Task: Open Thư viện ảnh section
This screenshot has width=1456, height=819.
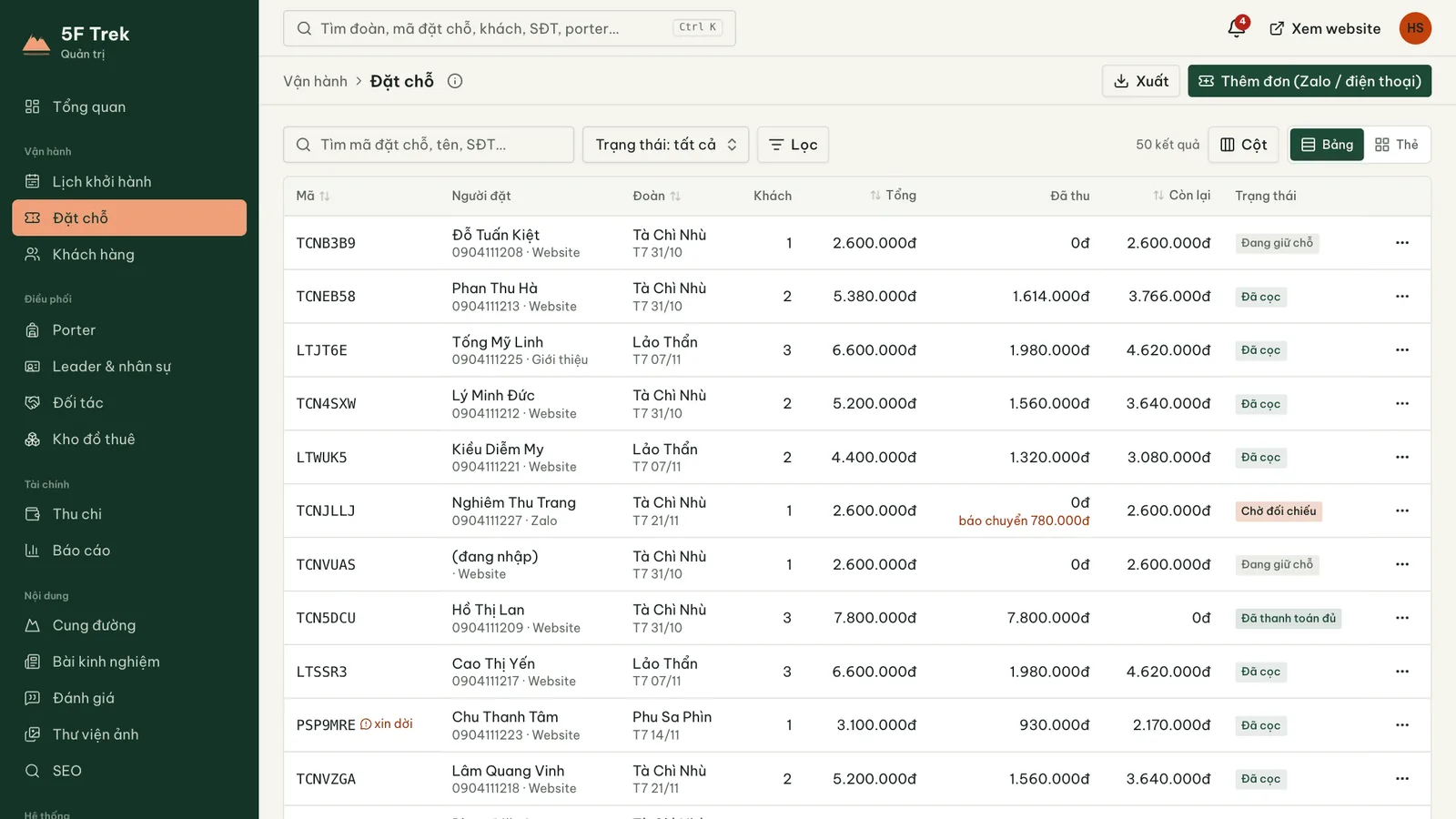Action: (x=129, y=734)
